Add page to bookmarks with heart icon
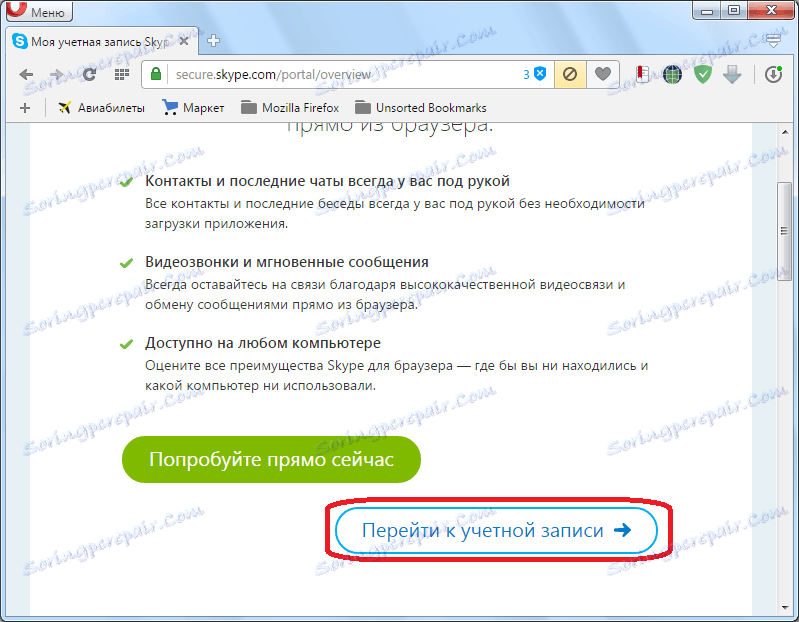The width and height of the screenshot is (799, 622). 603,74
